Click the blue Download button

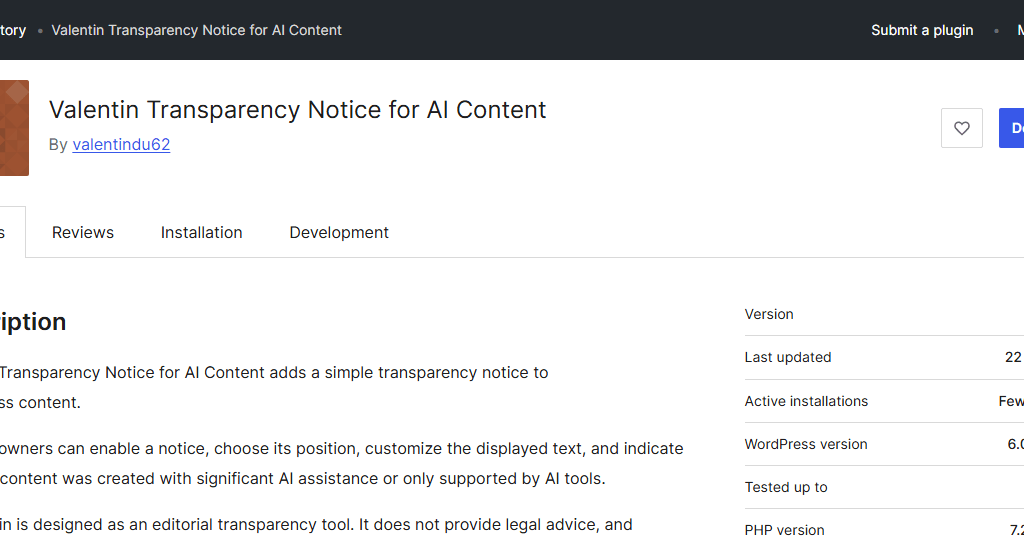1012,128
